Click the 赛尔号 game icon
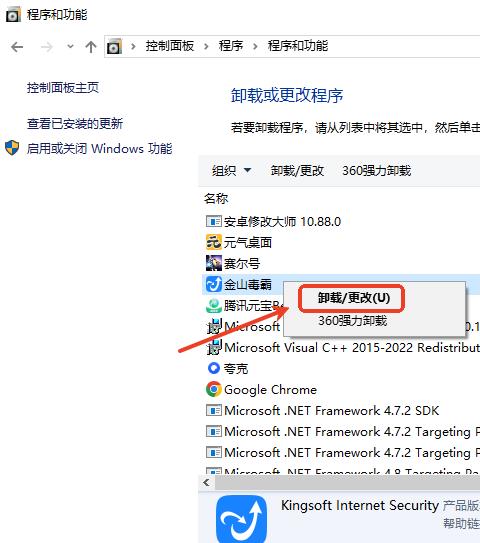480x543 pixels. click(x=214, y=263)
